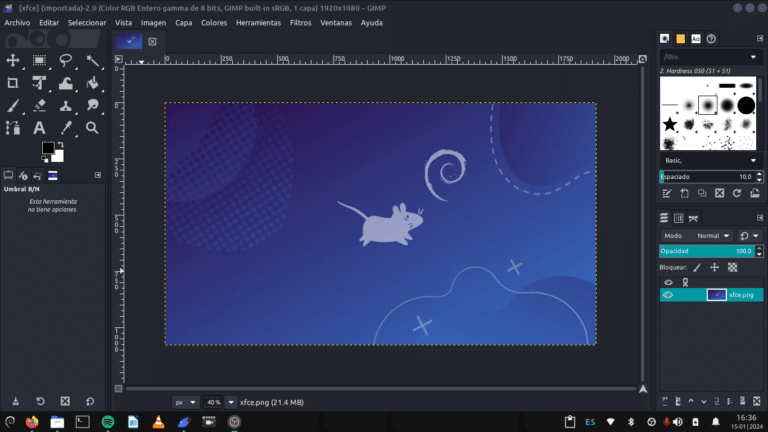Duplicate the selected brush

click(x=702, y=193)
